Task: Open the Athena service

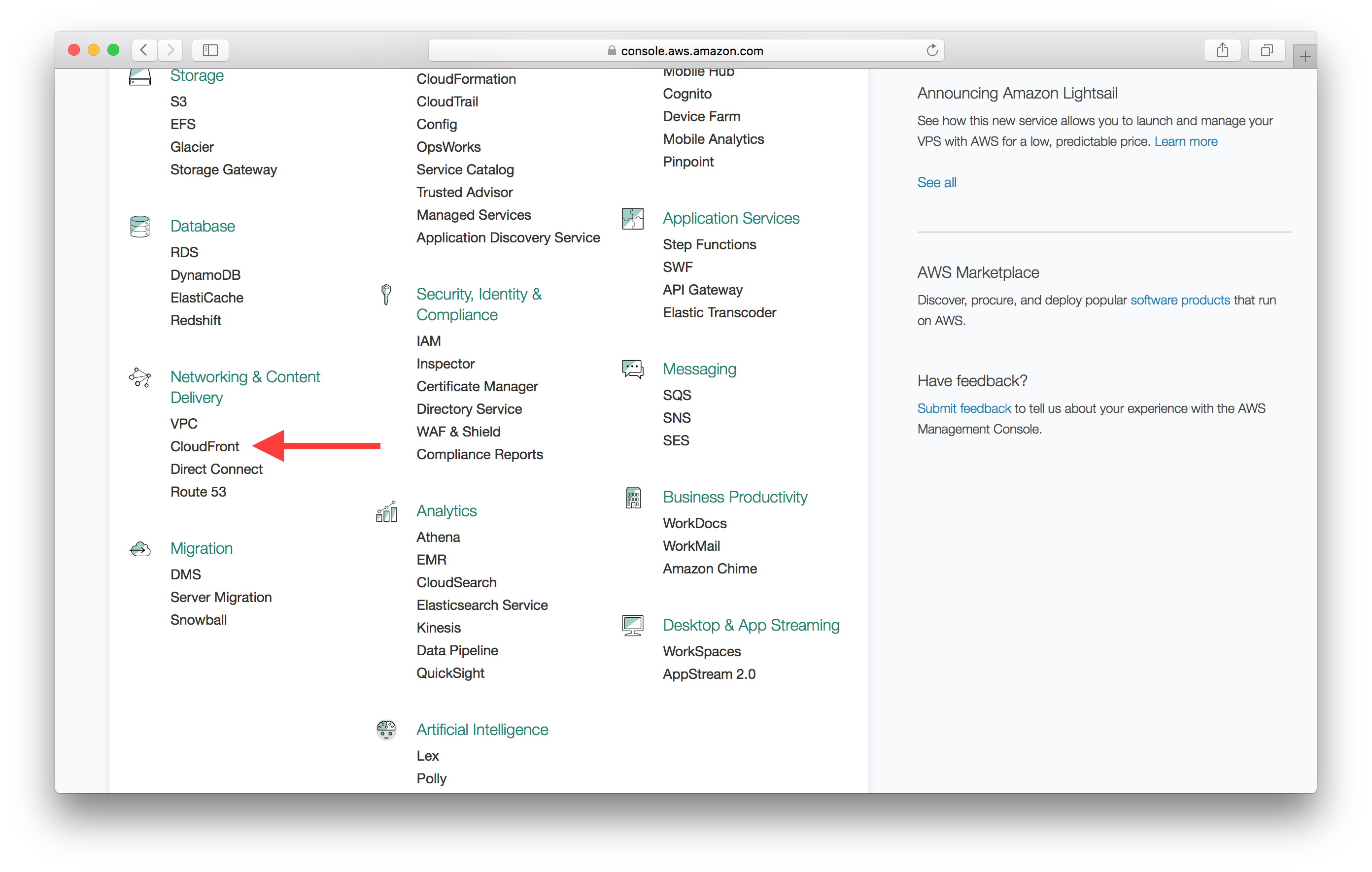Action: click(438, 537)
